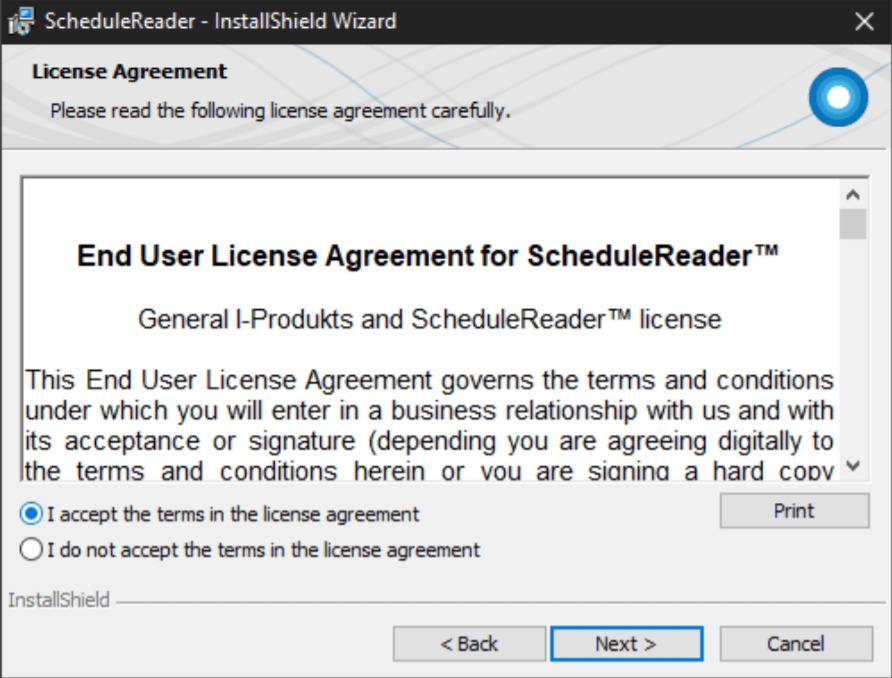Print the license agreement

tap(794, 511)
